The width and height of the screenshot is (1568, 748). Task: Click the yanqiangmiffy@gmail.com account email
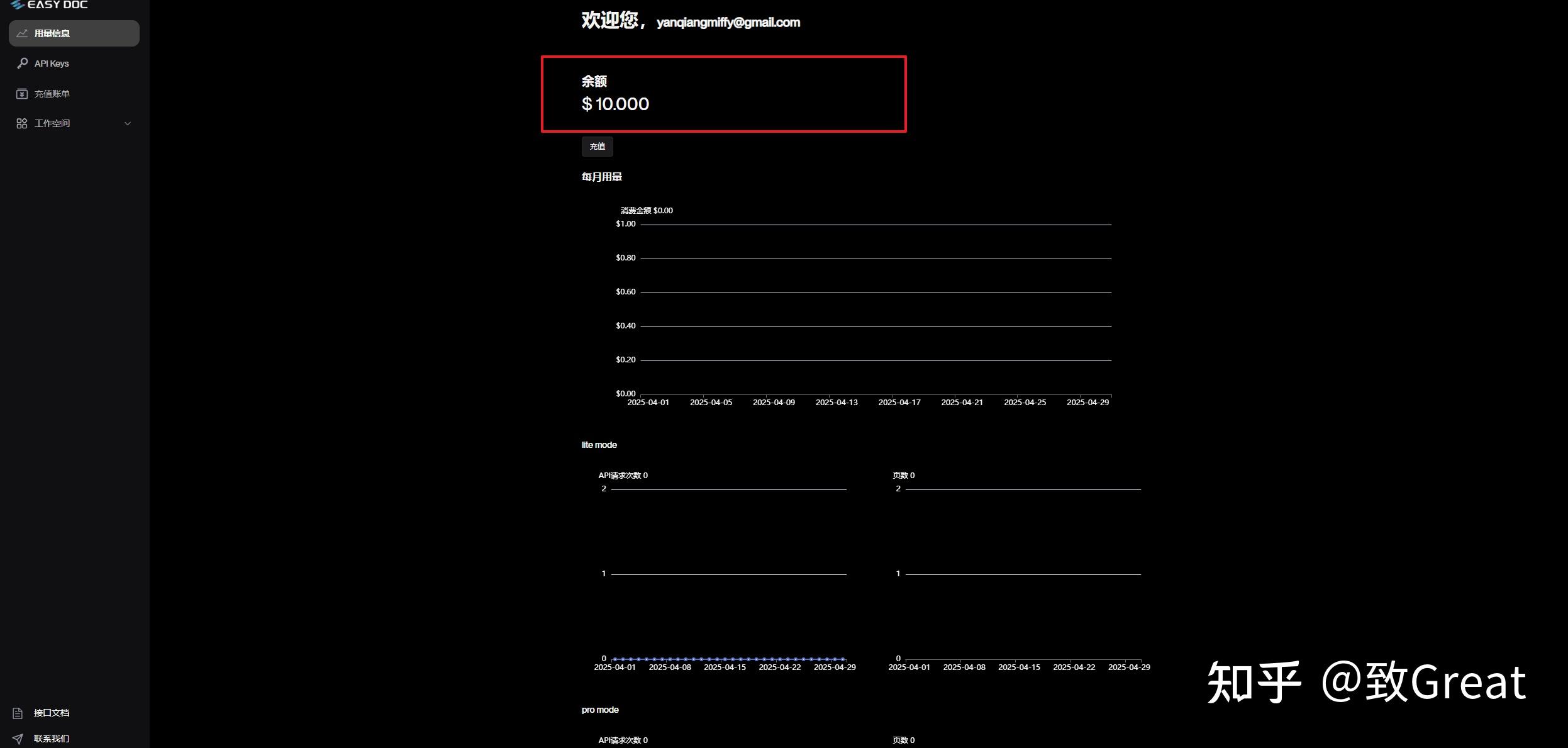[x=728, y=22]
